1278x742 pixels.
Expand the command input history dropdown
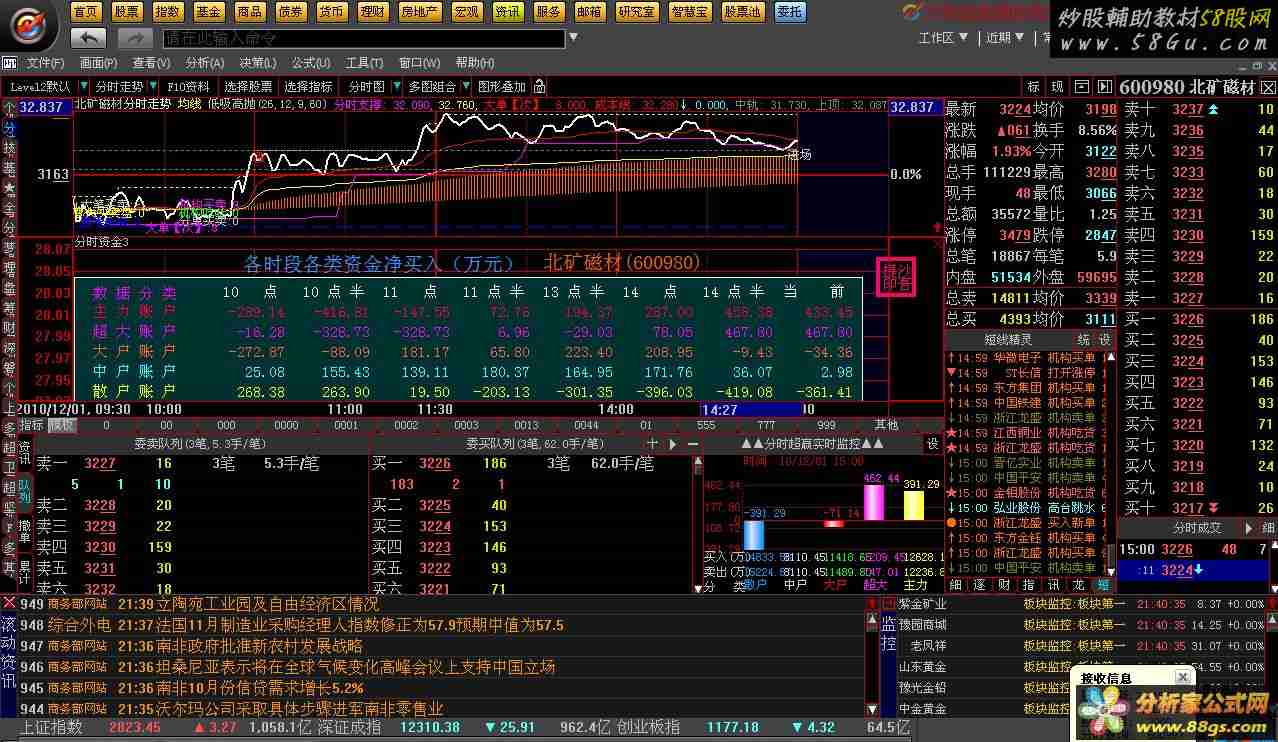[572, 38]
